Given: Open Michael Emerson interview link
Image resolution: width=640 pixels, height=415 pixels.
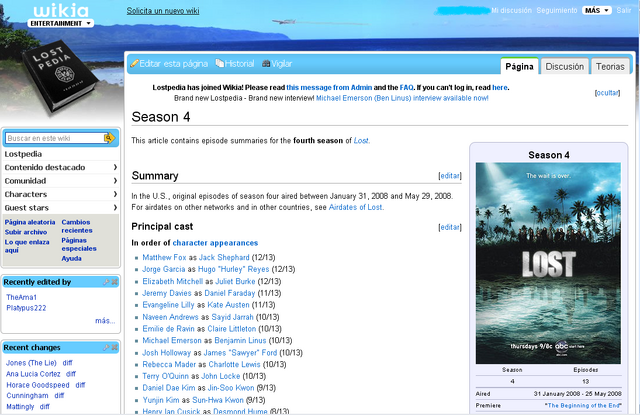Looking at the screenshot, I should tap(402, 98).
